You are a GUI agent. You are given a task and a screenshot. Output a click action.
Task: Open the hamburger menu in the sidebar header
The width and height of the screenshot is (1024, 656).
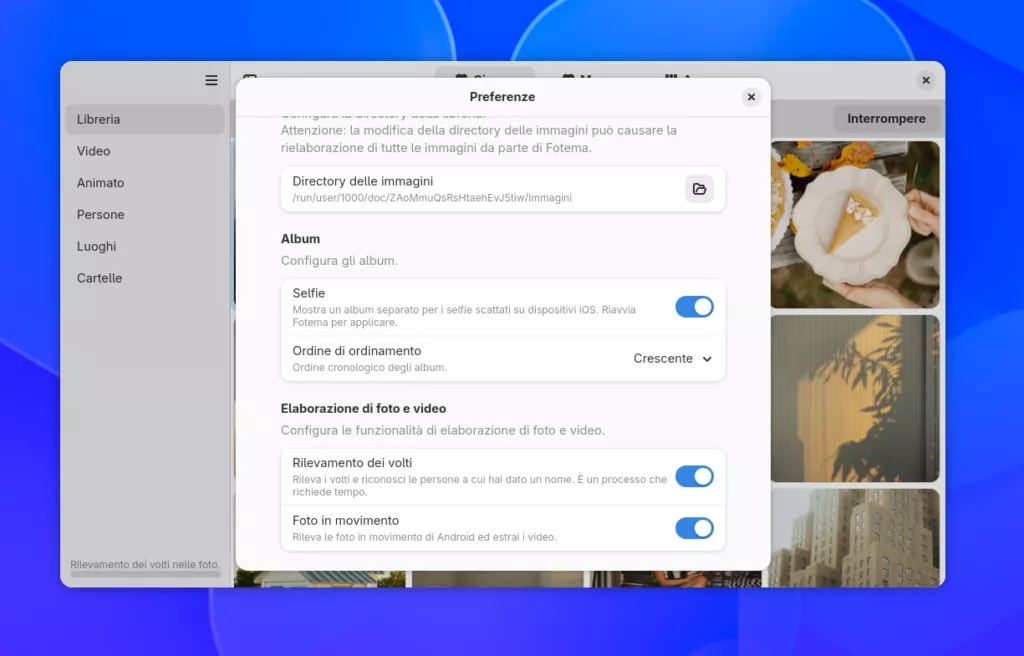pos(211,80)
